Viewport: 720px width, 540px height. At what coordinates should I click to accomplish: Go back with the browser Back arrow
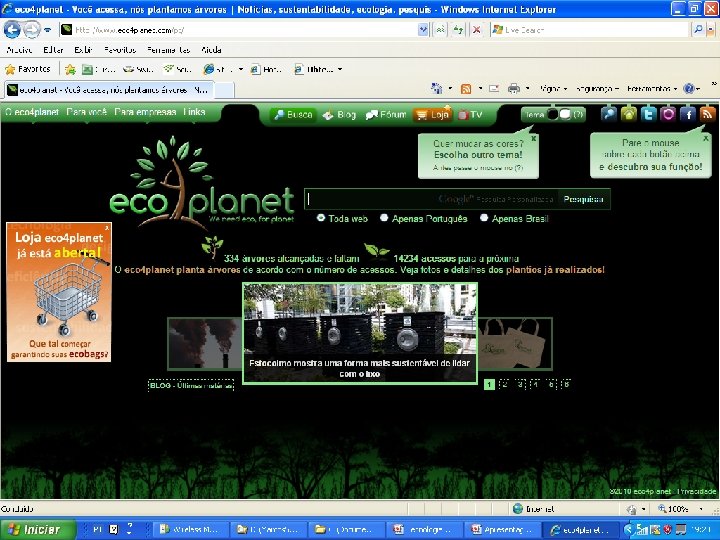pyautogui.click(x=12, y=30)
